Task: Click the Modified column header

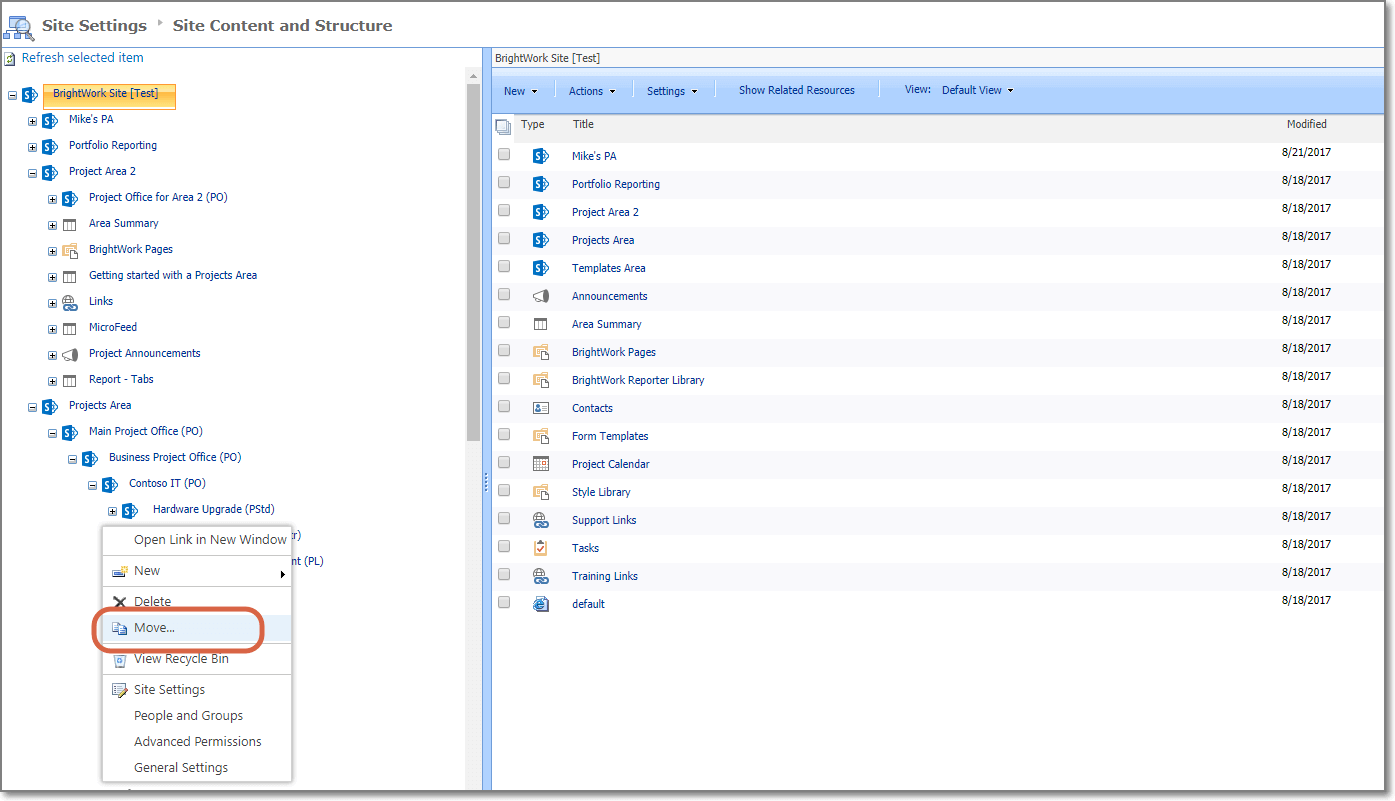Action: click(x=1307, y=125)
